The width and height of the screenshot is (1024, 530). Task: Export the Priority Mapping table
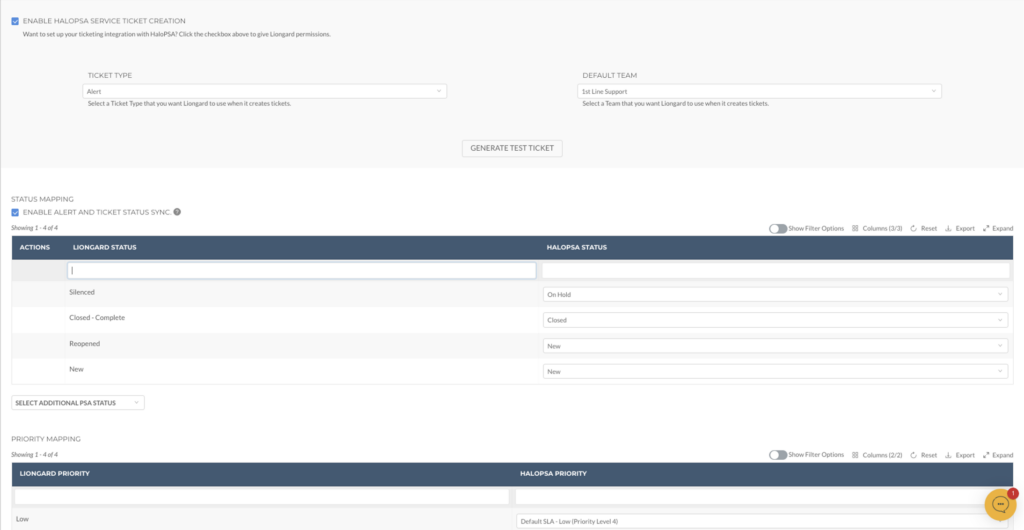pyautogui.click(x=959, y=455)
